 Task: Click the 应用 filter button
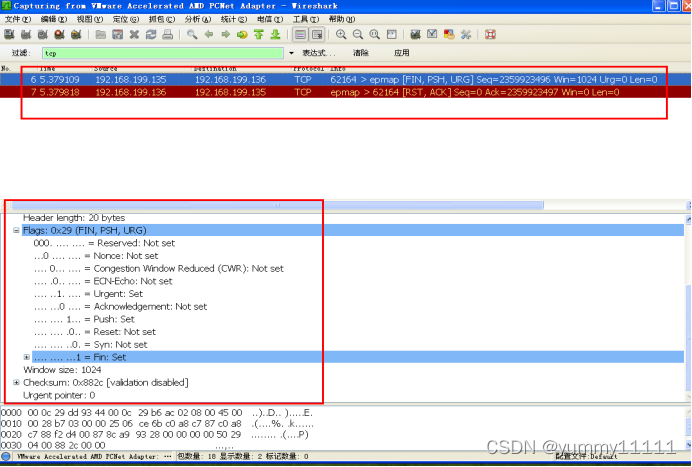(x=401, y=53)
